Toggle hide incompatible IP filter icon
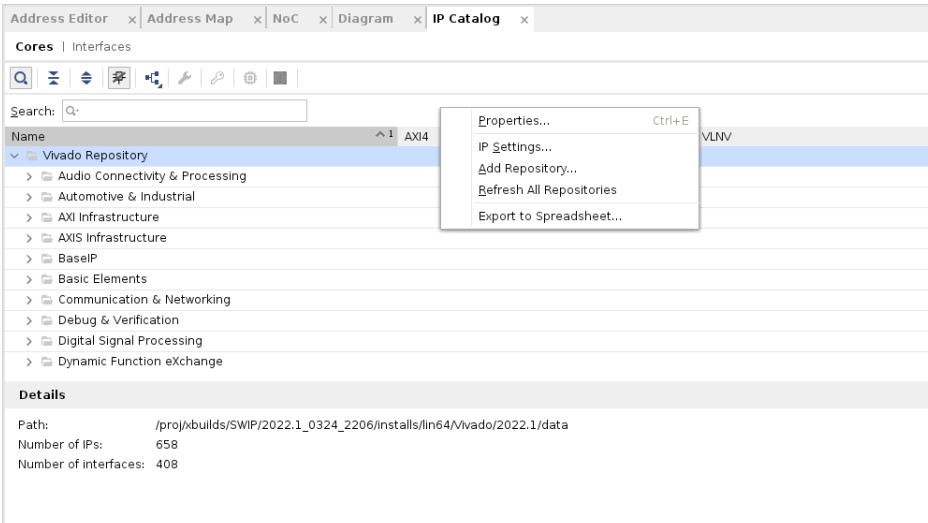 [119, 78]
